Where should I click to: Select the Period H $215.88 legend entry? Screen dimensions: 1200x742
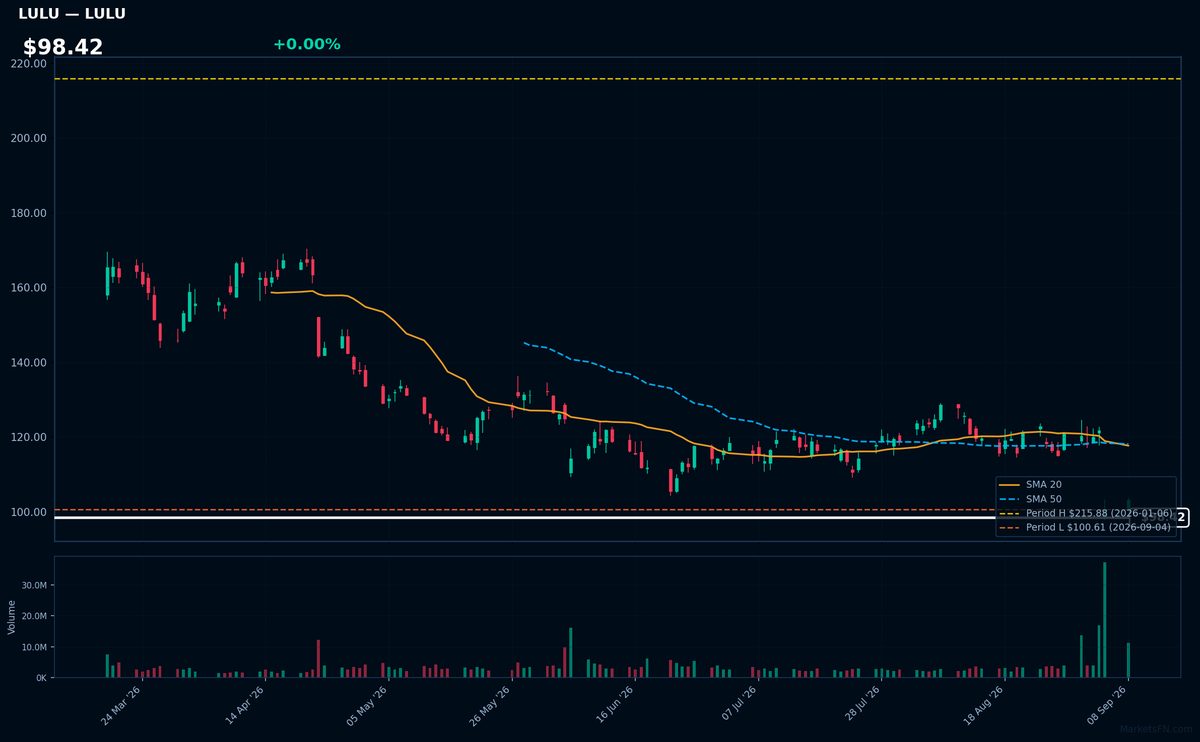[1085, 513]
